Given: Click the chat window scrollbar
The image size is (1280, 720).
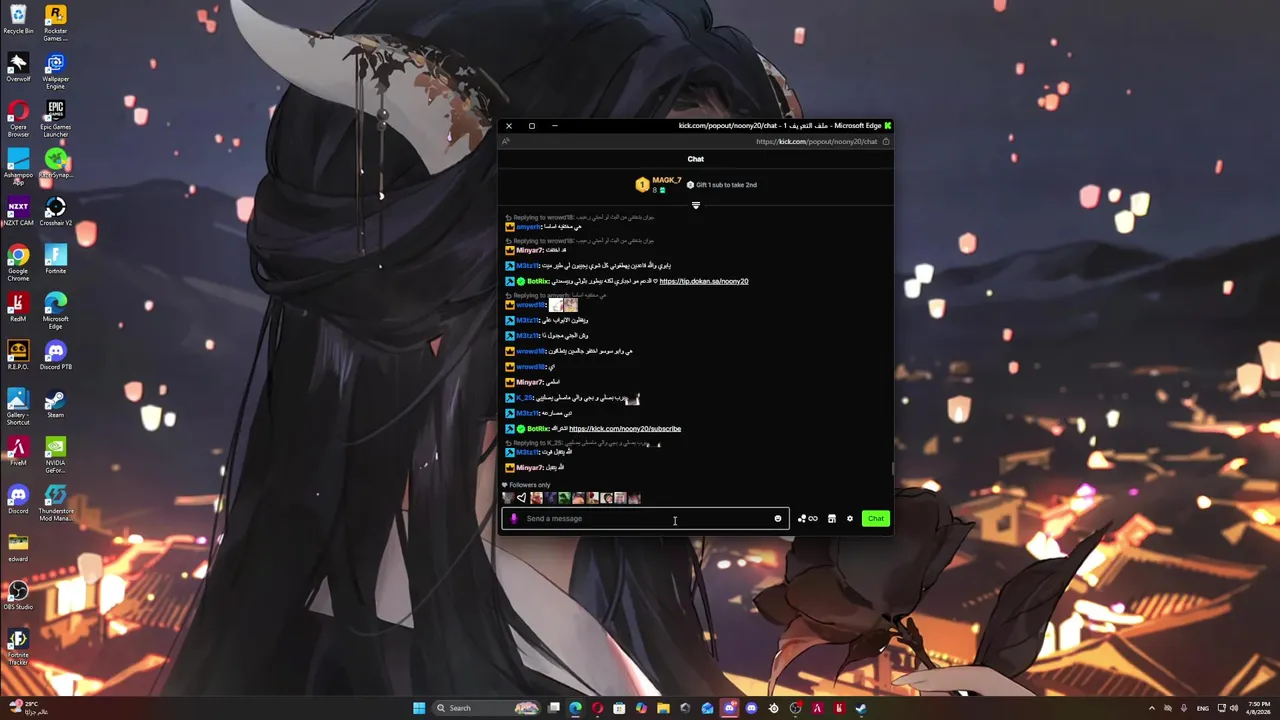Looking at the screenshot, I should click(892, 467).
